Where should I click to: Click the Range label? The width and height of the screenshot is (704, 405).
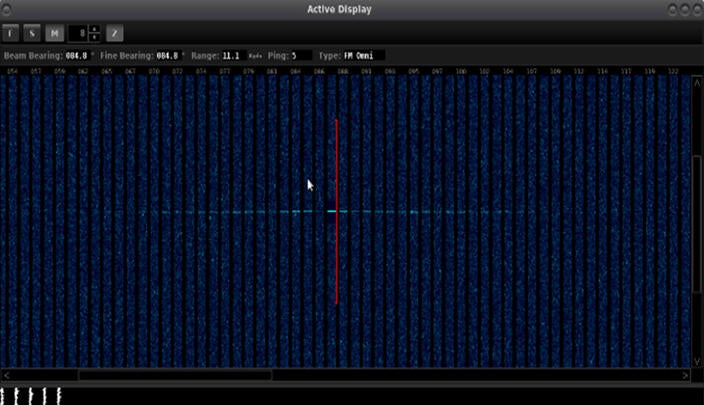point(205,56)
